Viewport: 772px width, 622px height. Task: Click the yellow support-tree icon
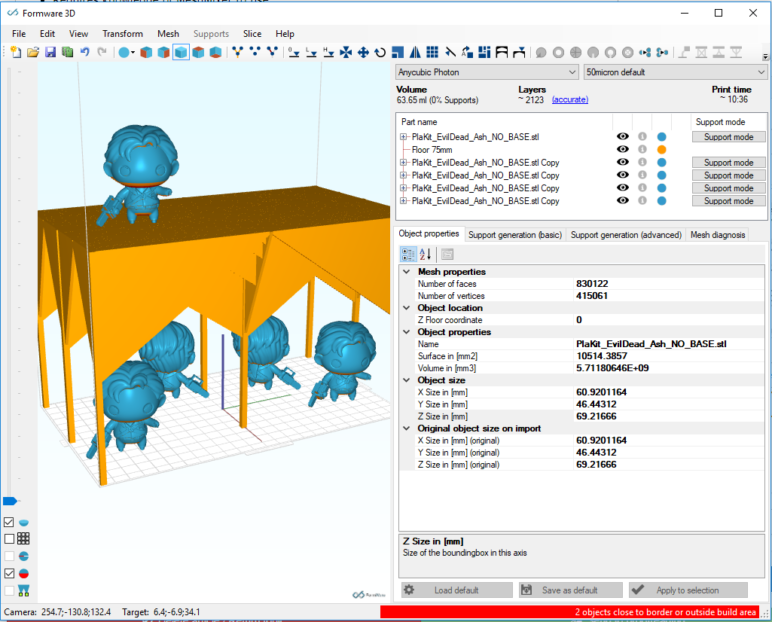tap(238, 52)
